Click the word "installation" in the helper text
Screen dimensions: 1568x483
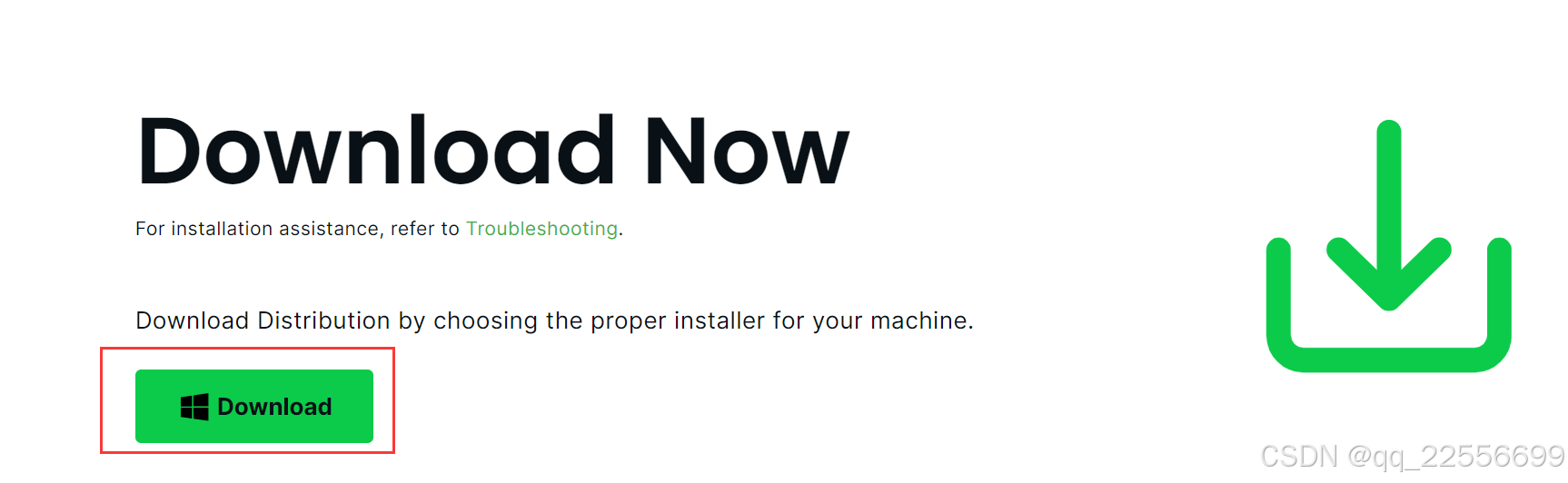(223, 229)
